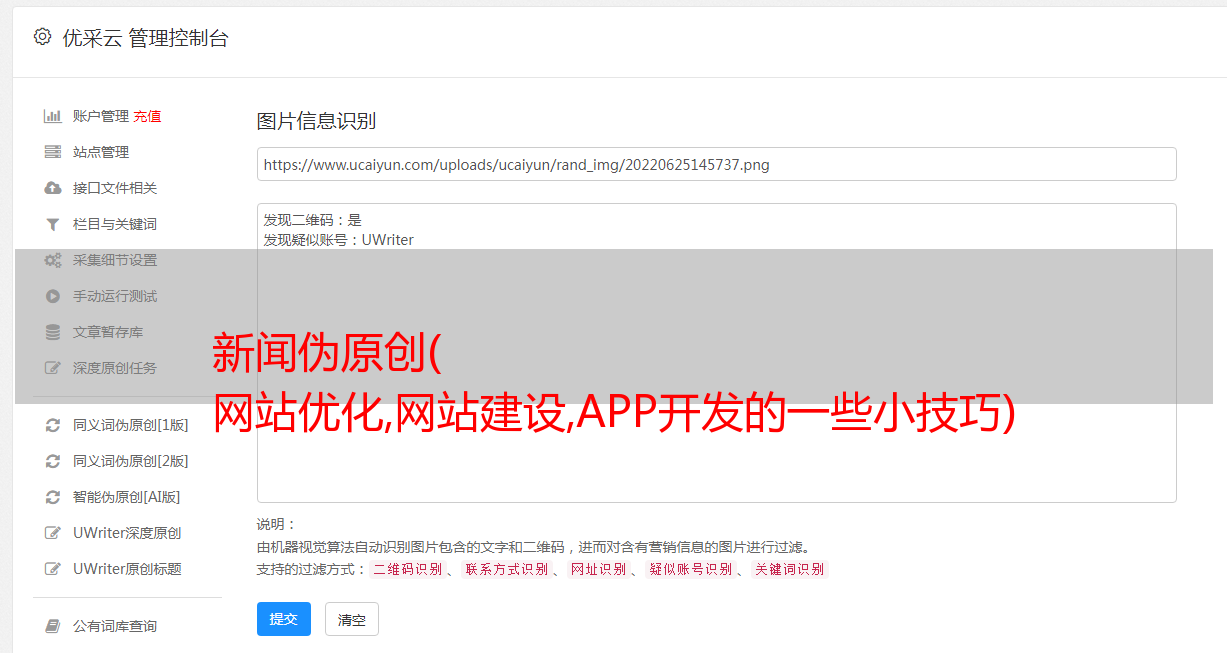
Task: Open UWriter深度原创 menu item
Action: pyautogui.click(x=127, y=533)
